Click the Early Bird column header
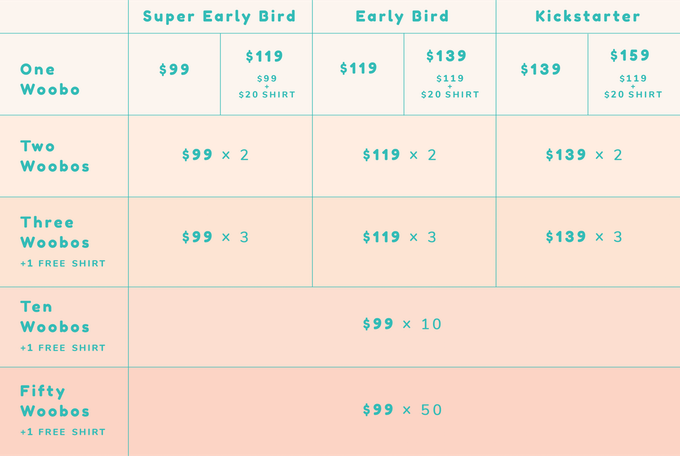 pos(403,16)
